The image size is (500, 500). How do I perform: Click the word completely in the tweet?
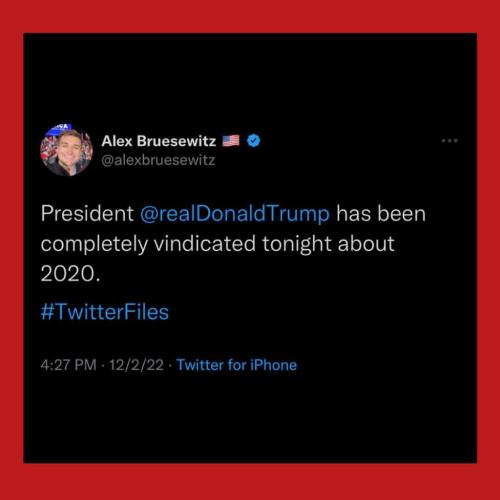pos(94,244)
